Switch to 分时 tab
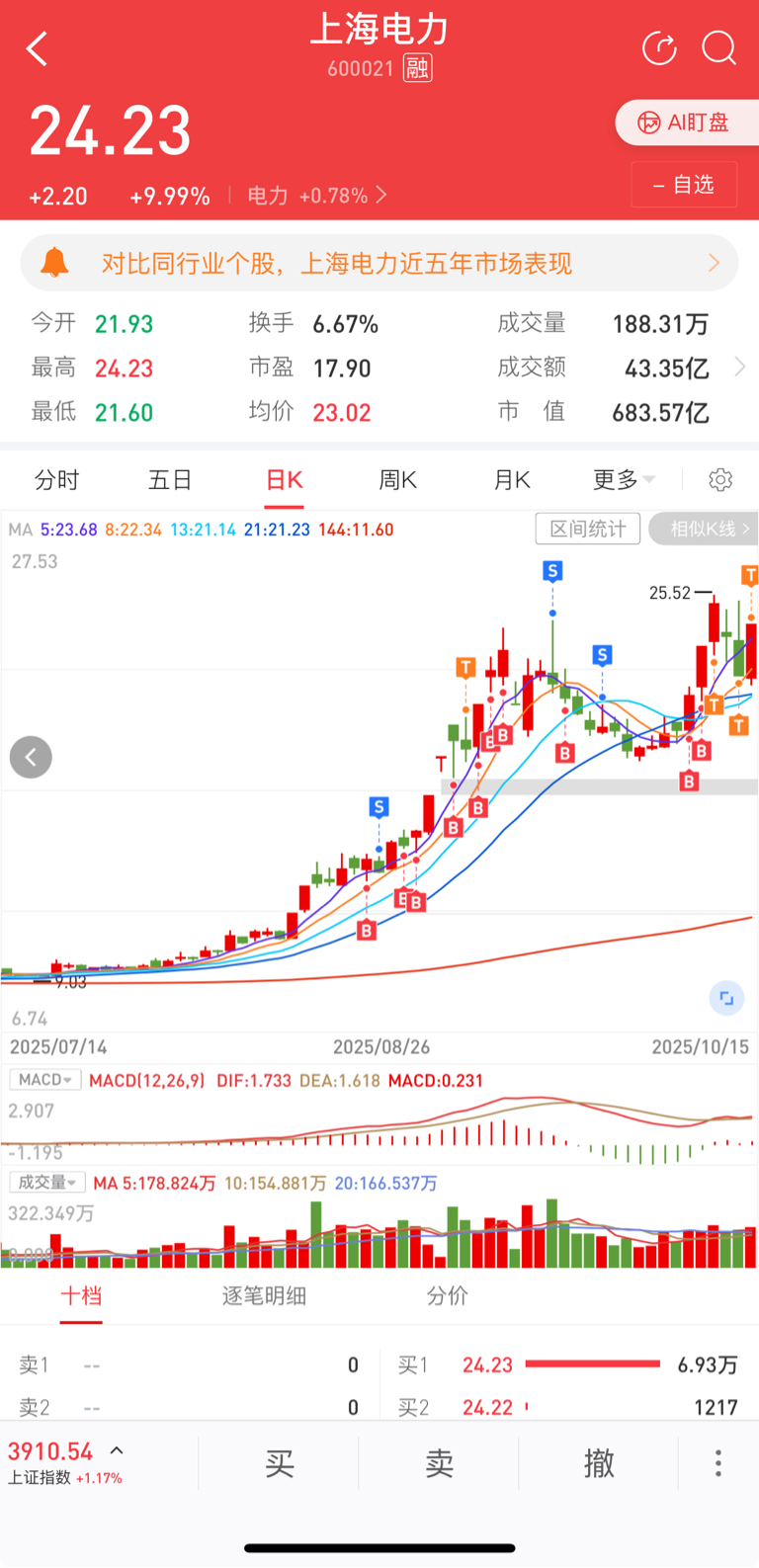The width and height of the screenshot is (759, 1568). 56,480
